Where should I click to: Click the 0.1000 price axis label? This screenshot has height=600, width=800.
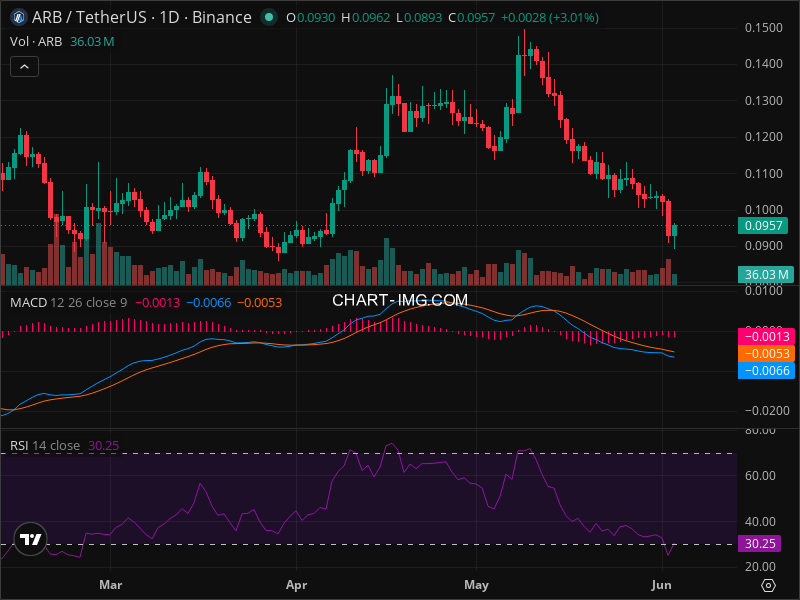(764, 210)
